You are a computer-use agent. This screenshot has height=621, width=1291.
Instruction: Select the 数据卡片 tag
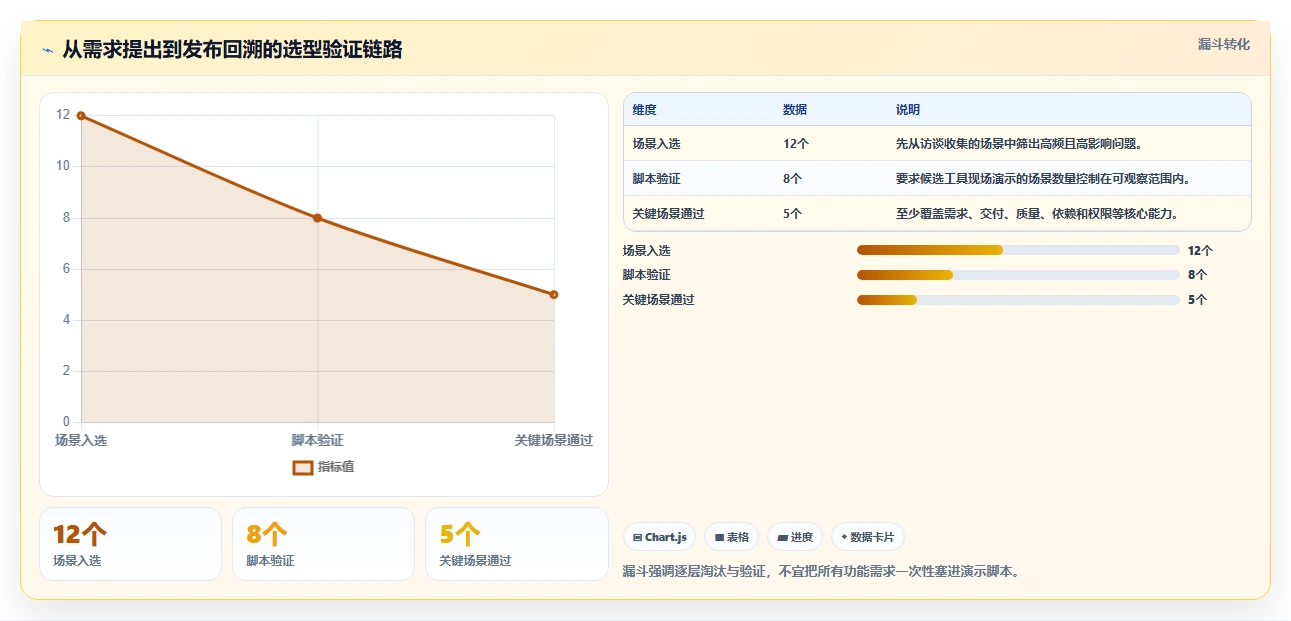868,537
